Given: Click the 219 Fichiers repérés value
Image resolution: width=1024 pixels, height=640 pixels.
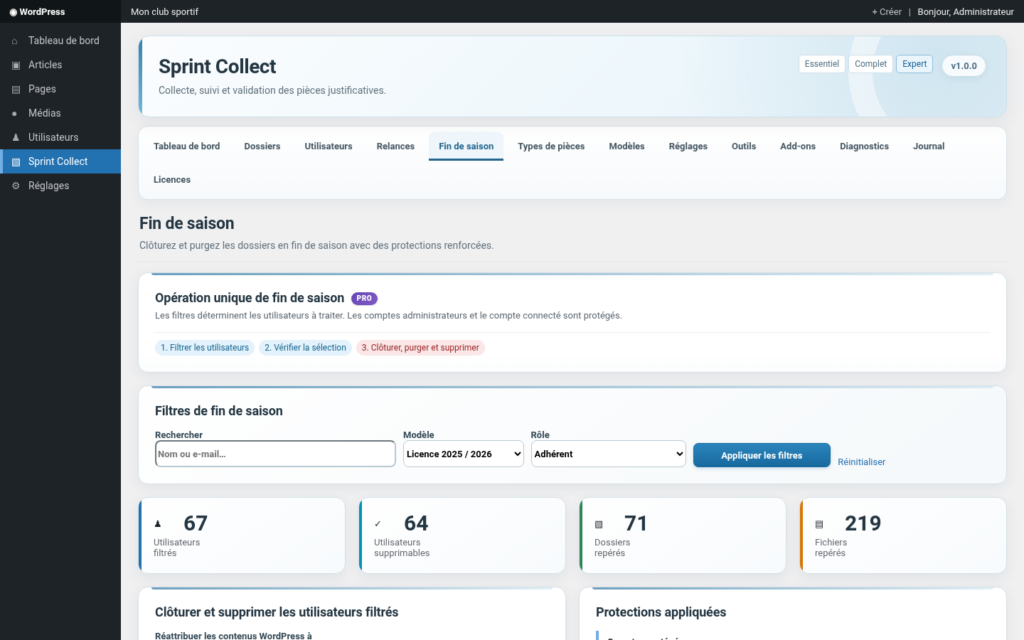Looking at the screenshot, I should [863, 523].
